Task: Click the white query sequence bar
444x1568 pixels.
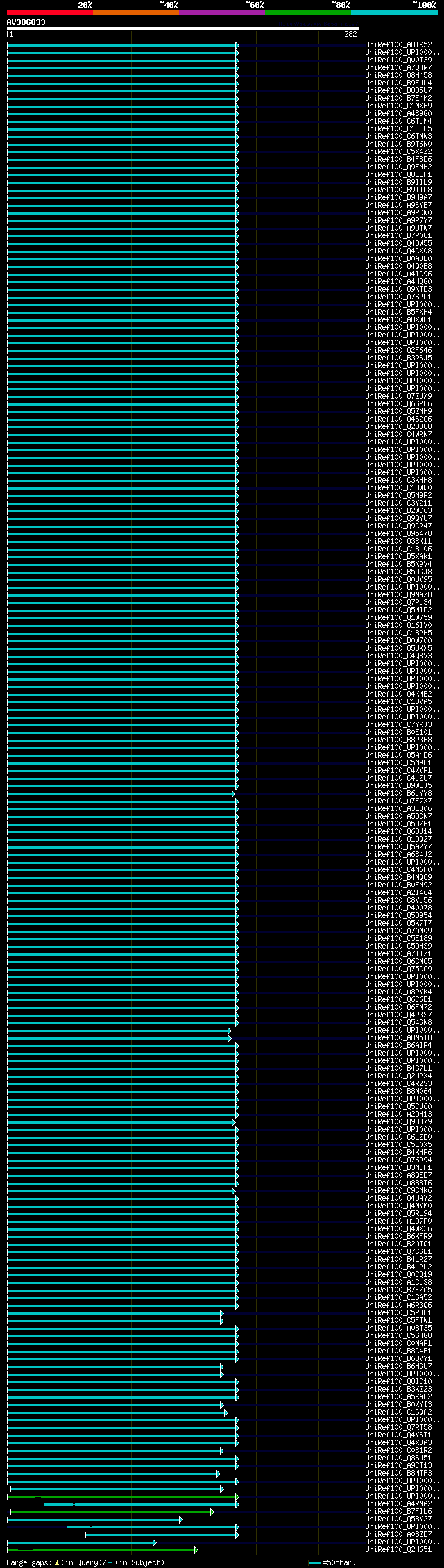Action: pyautogui.click(x=183, y=28)
